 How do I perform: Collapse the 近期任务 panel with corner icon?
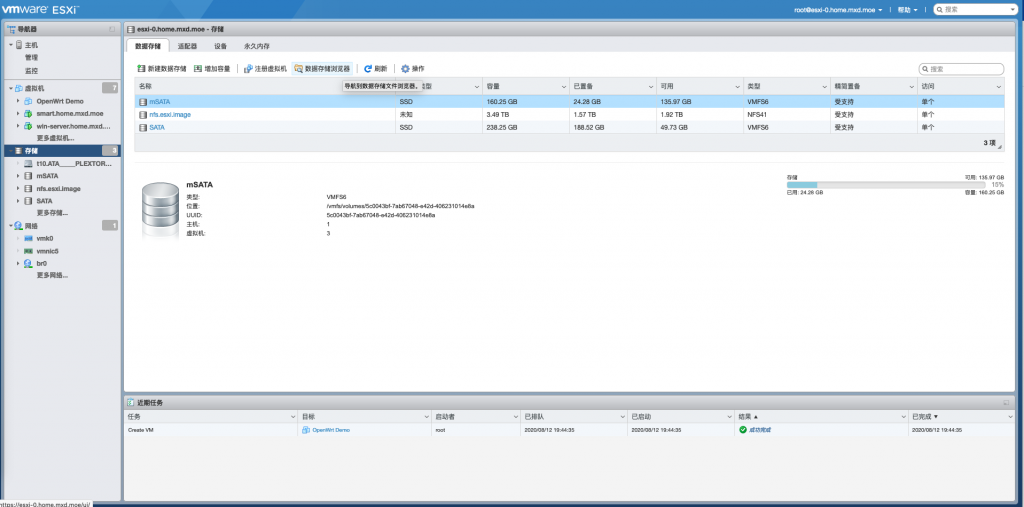pyautogui.click(x=1006, y=402)
